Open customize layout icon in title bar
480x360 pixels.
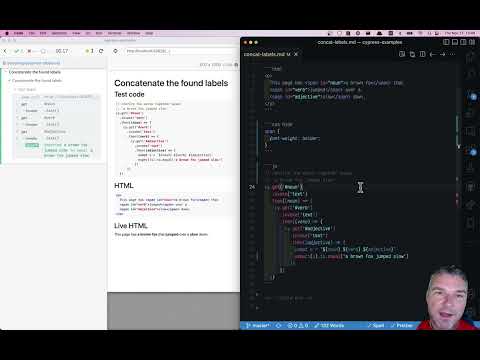coord(472,42)
